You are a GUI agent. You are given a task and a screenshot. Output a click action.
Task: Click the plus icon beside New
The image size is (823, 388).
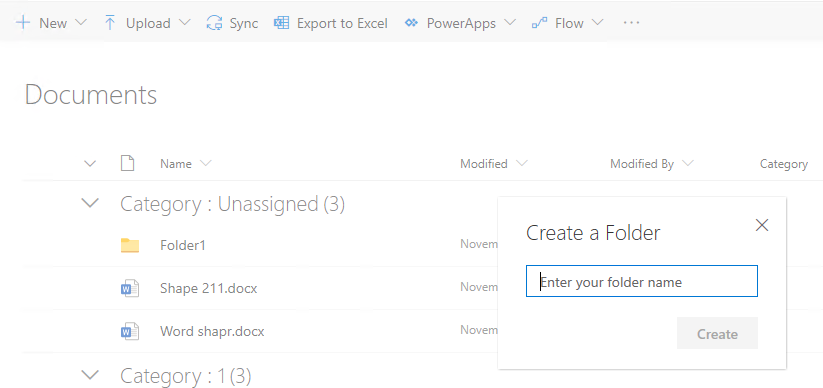pyautogui.click(x=23, y=23)
